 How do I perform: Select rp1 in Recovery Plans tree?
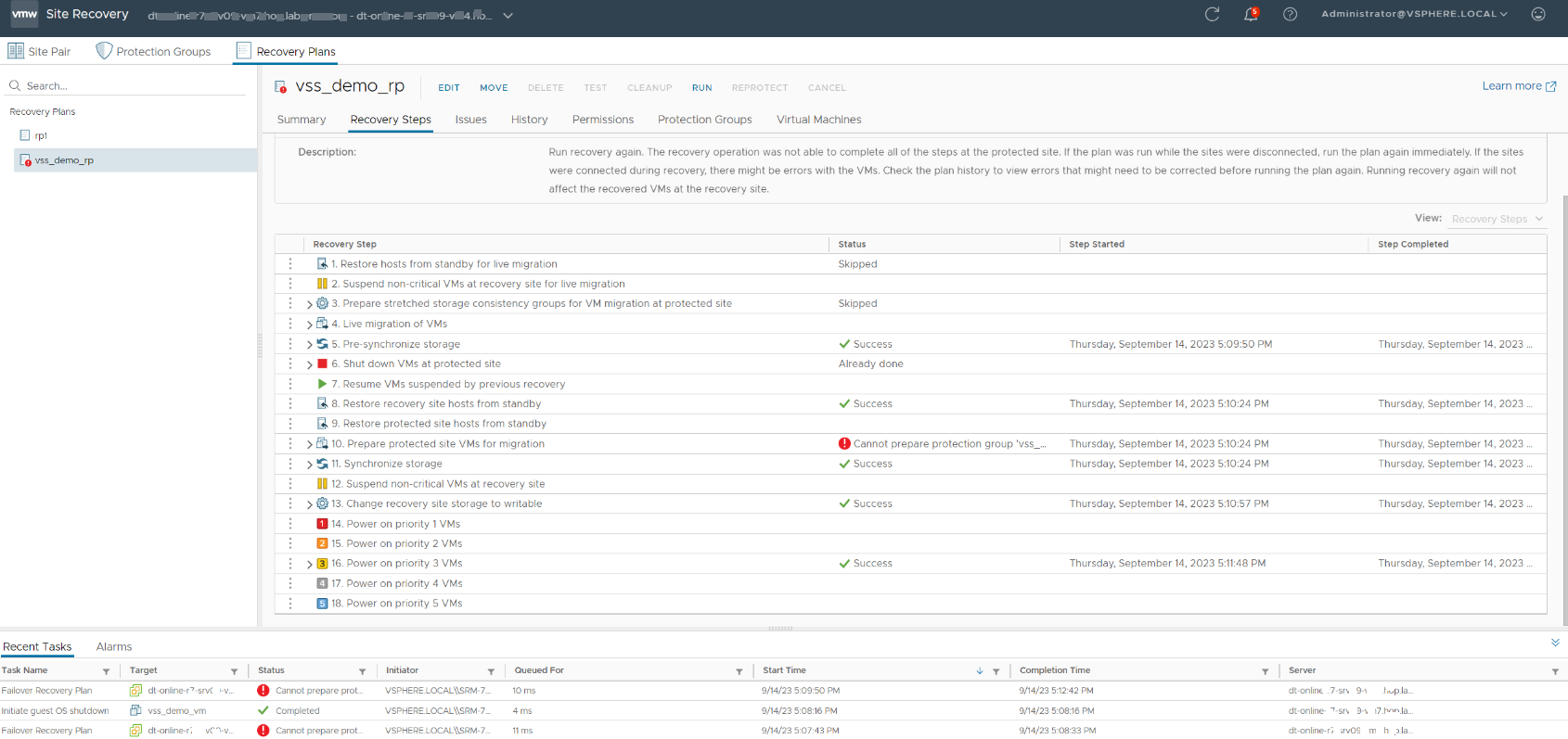click(x=41, y=136)
